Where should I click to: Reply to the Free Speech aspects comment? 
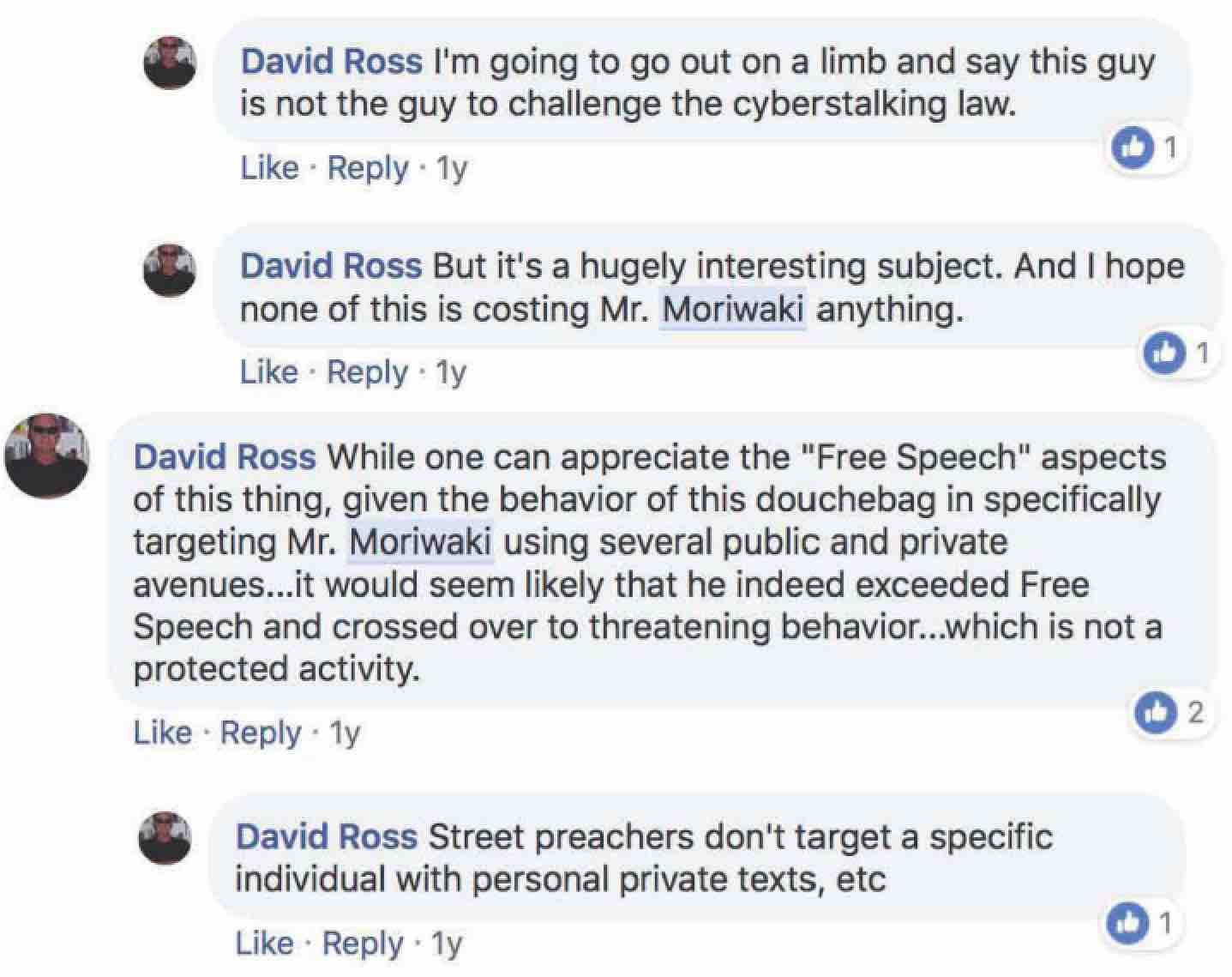click(261, 733)
